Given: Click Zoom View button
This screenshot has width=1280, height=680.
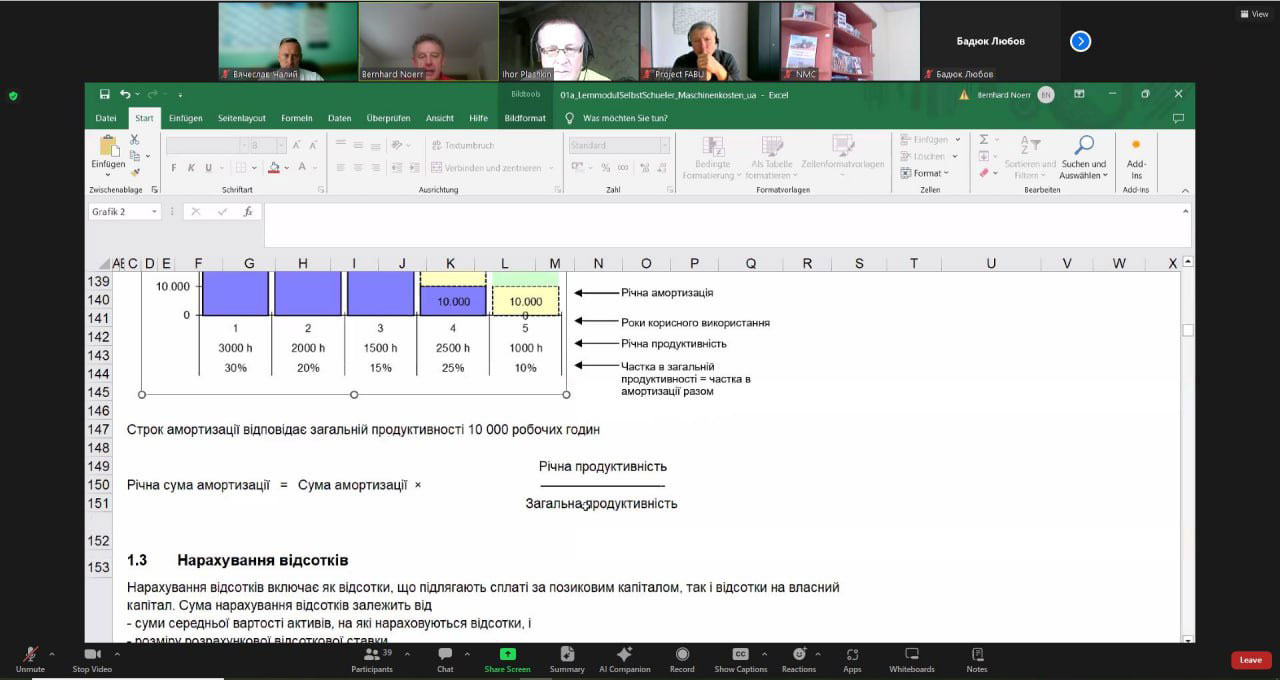Looking at the screenshot, I should point(1254,14).
